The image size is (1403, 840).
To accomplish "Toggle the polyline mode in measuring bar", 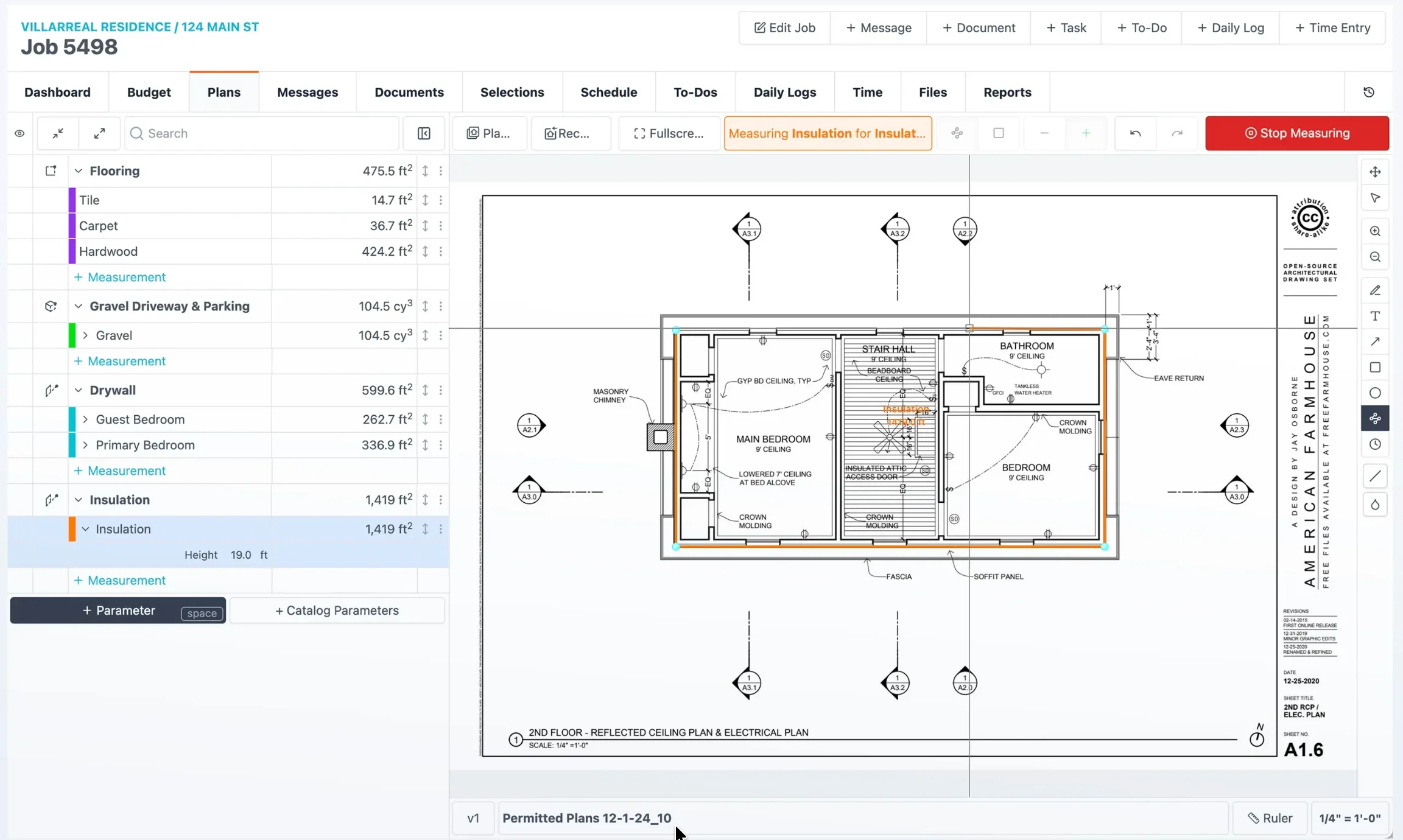I will coord(957,133).
